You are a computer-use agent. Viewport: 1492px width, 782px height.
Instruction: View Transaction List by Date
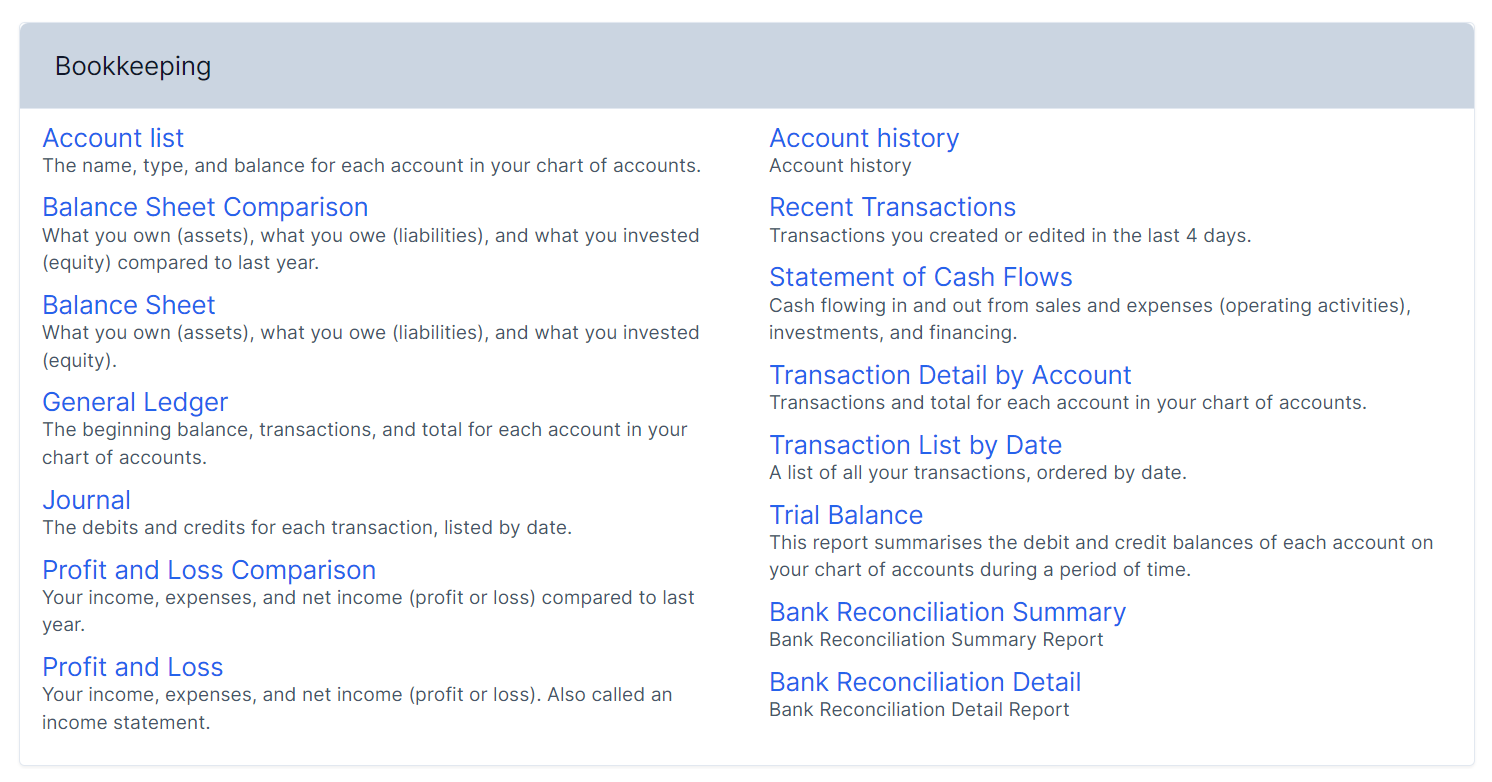(x=915, y=445)
